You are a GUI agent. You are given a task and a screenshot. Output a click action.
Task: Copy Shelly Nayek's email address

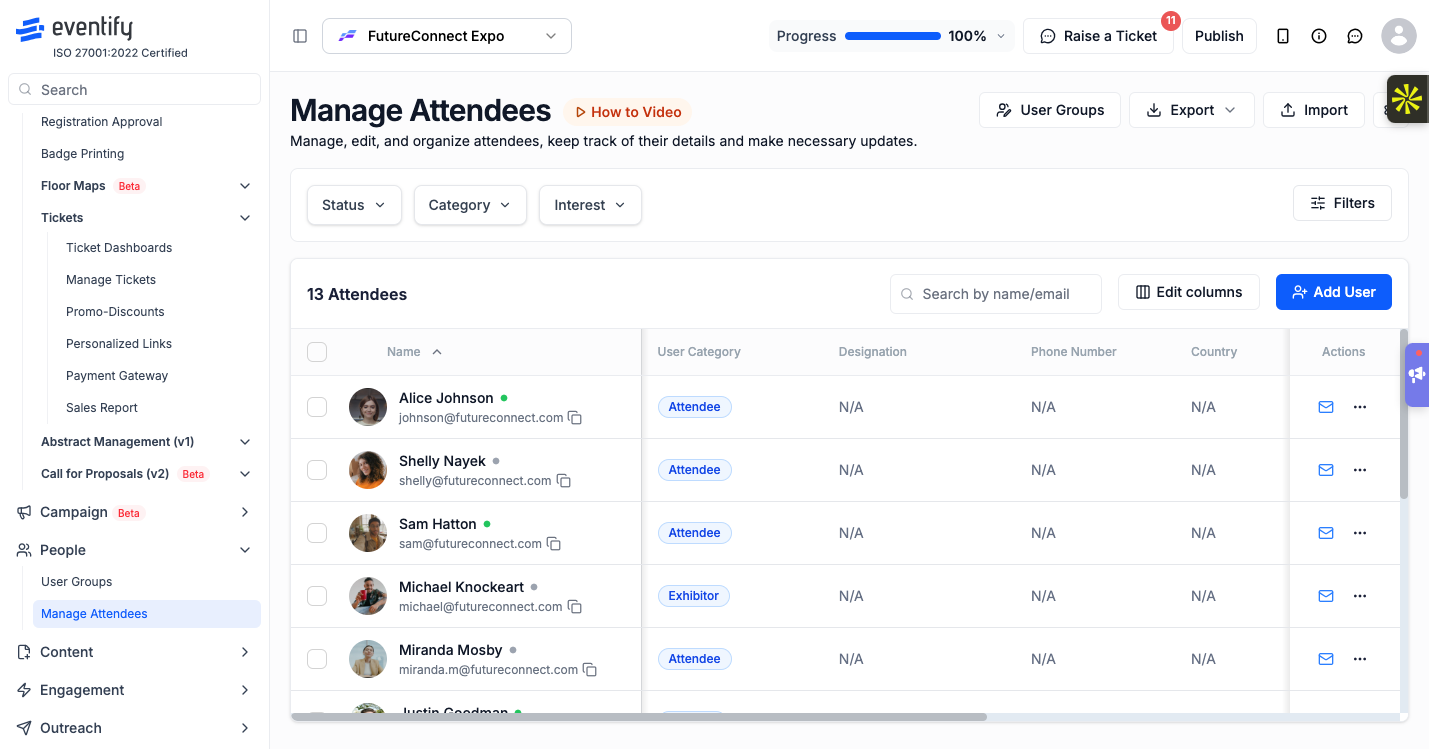563,481
